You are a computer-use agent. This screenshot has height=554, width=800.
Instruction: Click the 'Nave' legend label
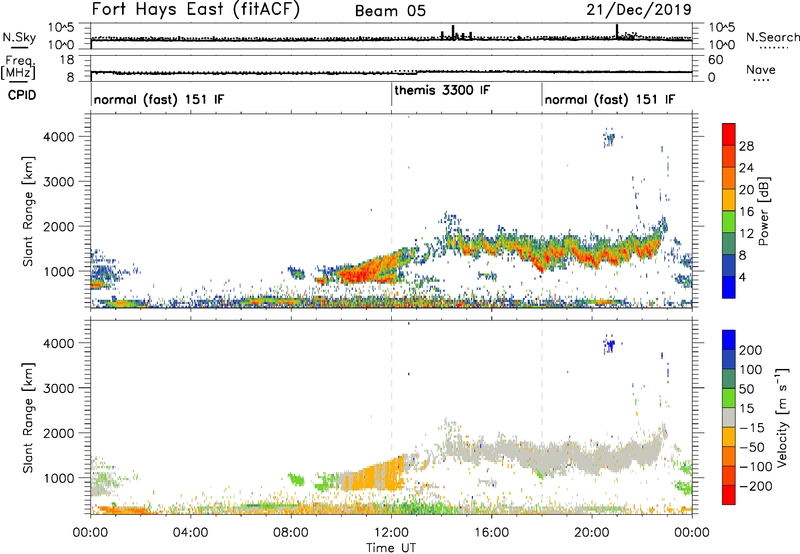point(760,69)
